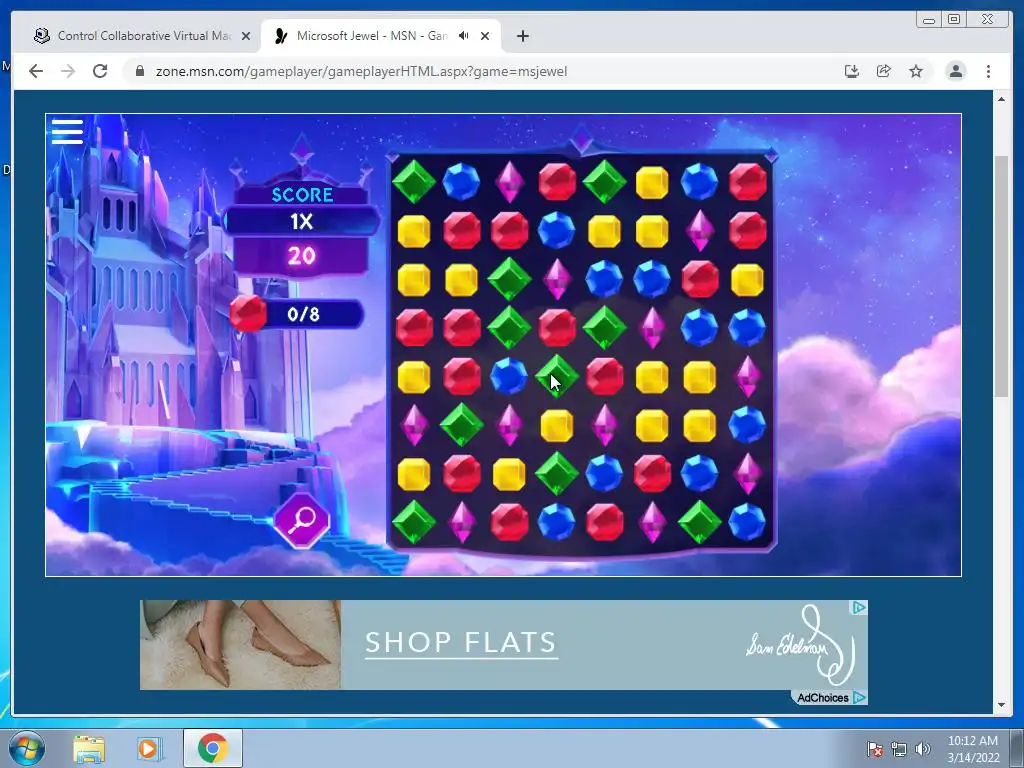Click the 0/8 red gem goal counter
Screen dimensions: 1024x768
coord(304,314)
